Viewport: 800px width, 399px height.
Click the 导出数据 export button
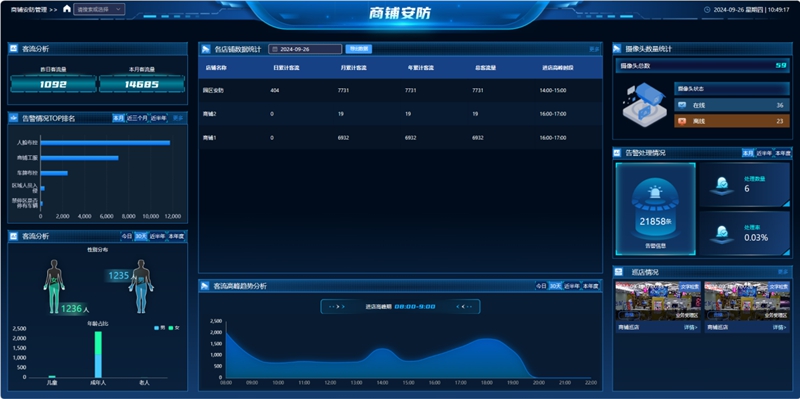[x=359, y=49]
